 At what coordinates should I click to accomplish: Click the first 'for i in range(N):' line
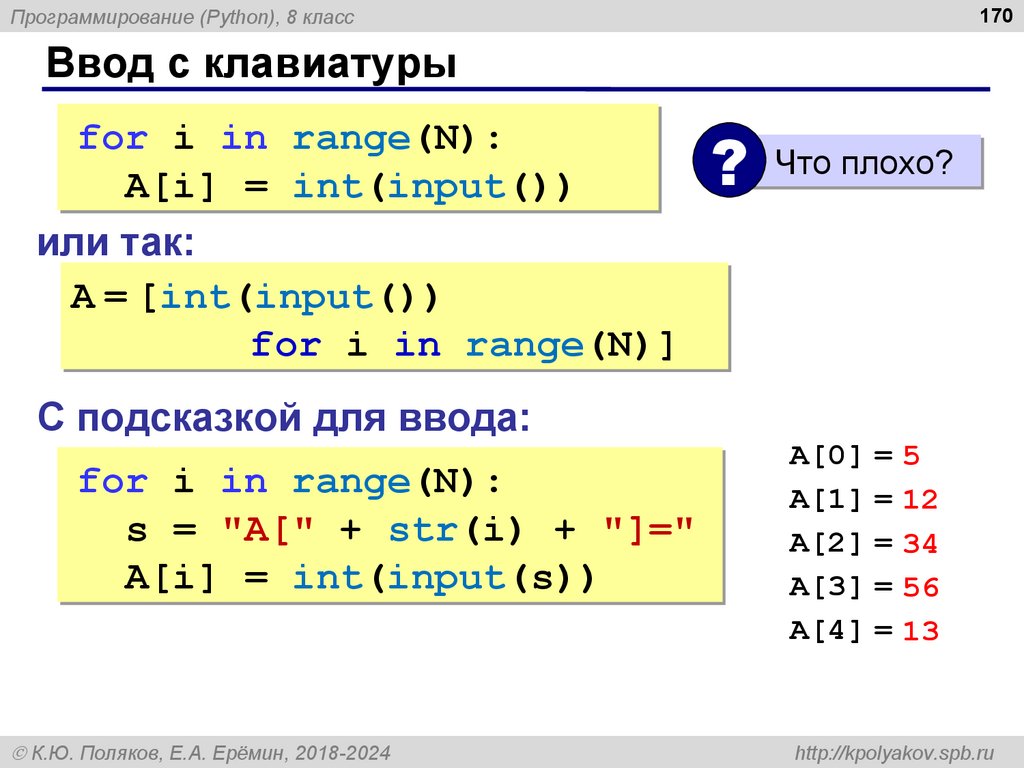click(x=289, y=138)
